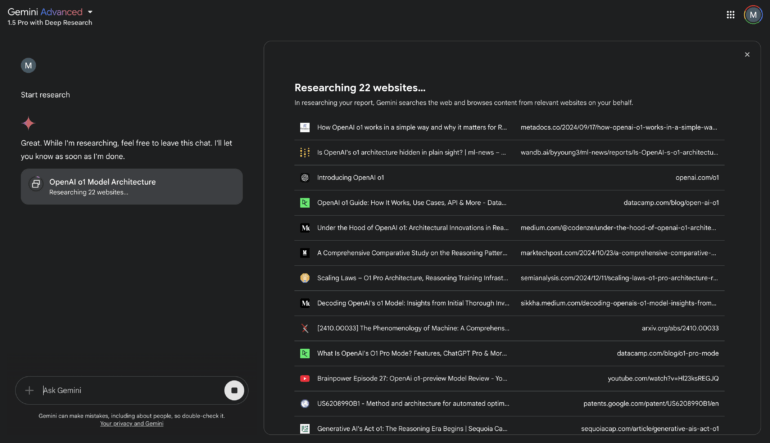This screenshot has width=770, height=443.
Task: Open the Sequoia Generative AI's Act o1 result
Action: 412,428
